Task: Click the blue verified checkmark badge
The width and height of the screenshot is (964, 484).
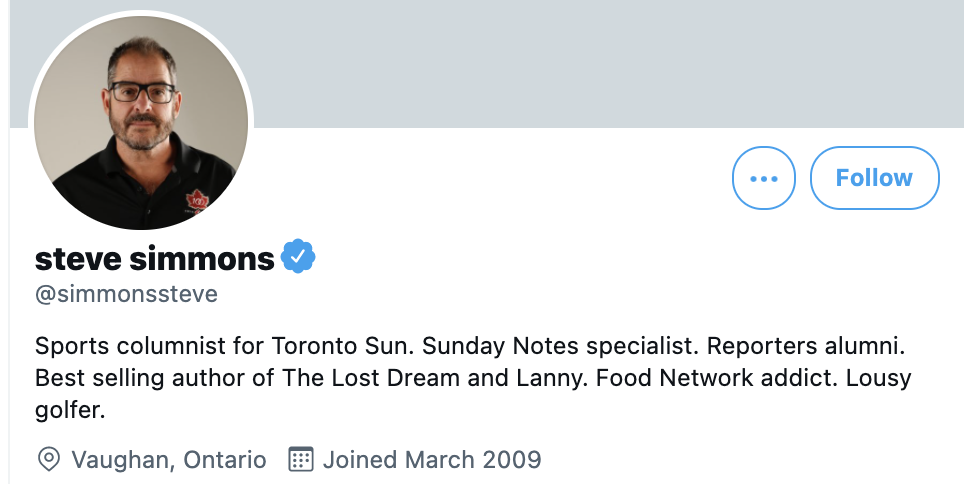Action: coord(298,256)
